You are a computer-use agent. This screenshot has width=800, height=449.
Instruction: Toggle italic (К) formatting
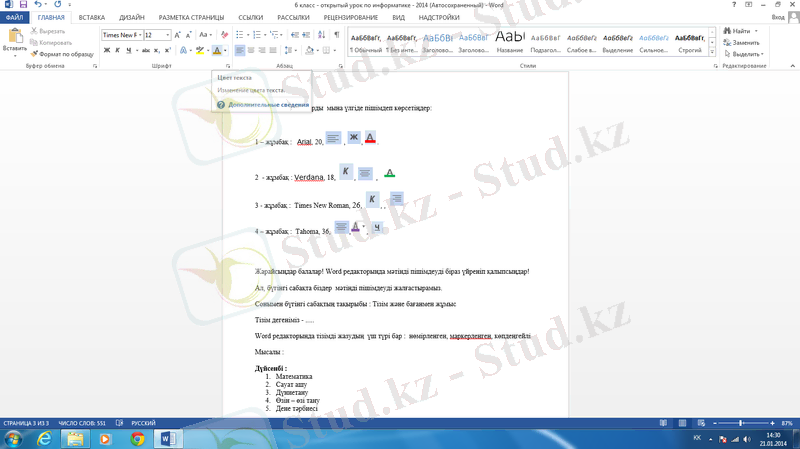(117, 50)
